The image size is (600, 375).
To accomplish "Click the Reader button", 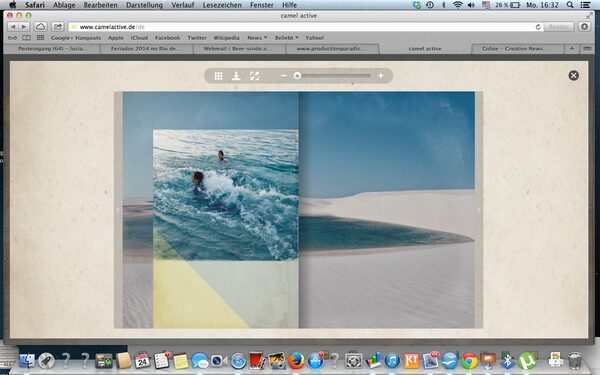I will pos(559,27).
